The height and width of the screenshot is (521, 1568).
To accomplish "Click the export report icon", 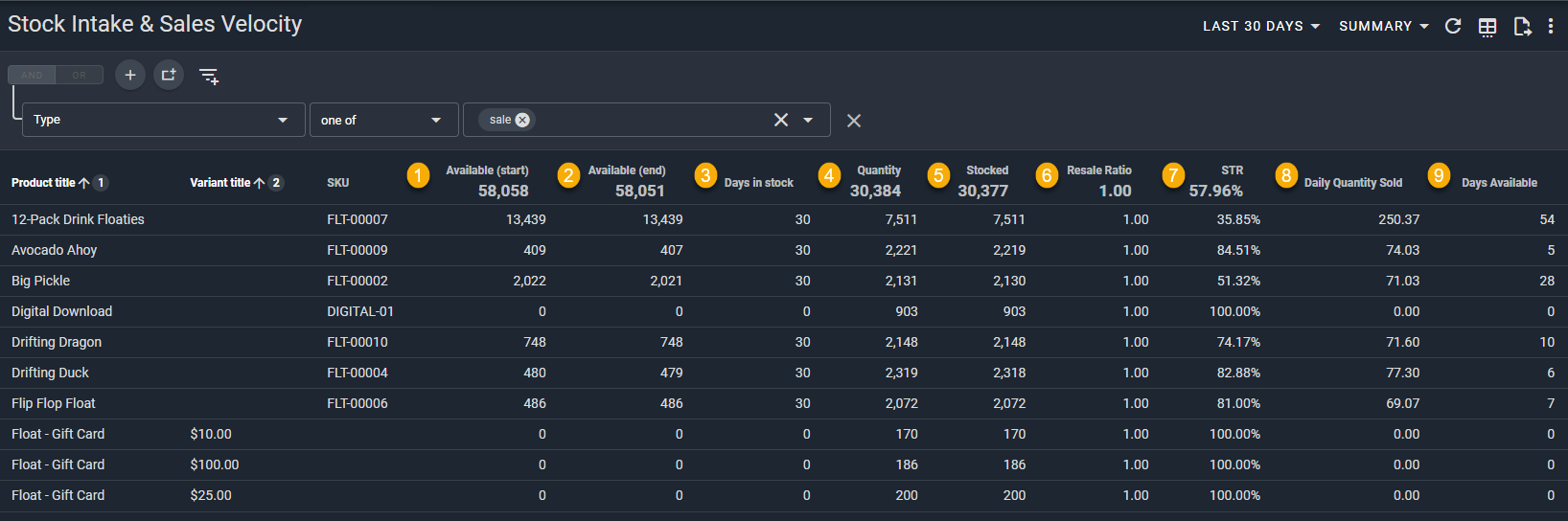I will [x=1522, y=26].
